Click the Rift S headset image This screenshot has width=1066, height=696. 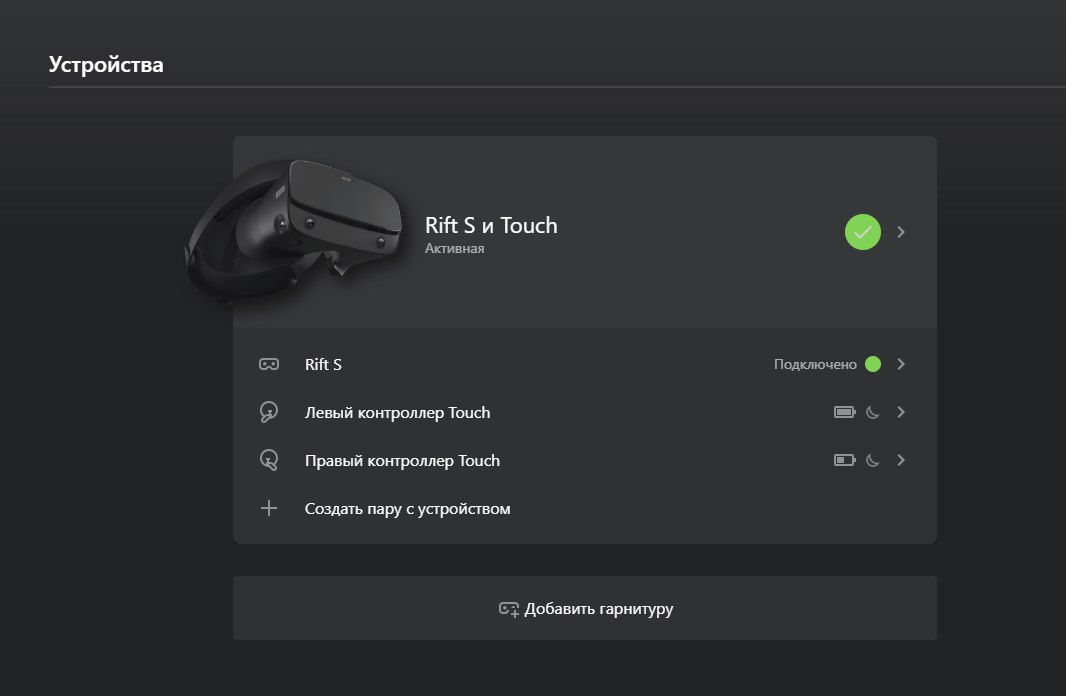coord(294,230)
